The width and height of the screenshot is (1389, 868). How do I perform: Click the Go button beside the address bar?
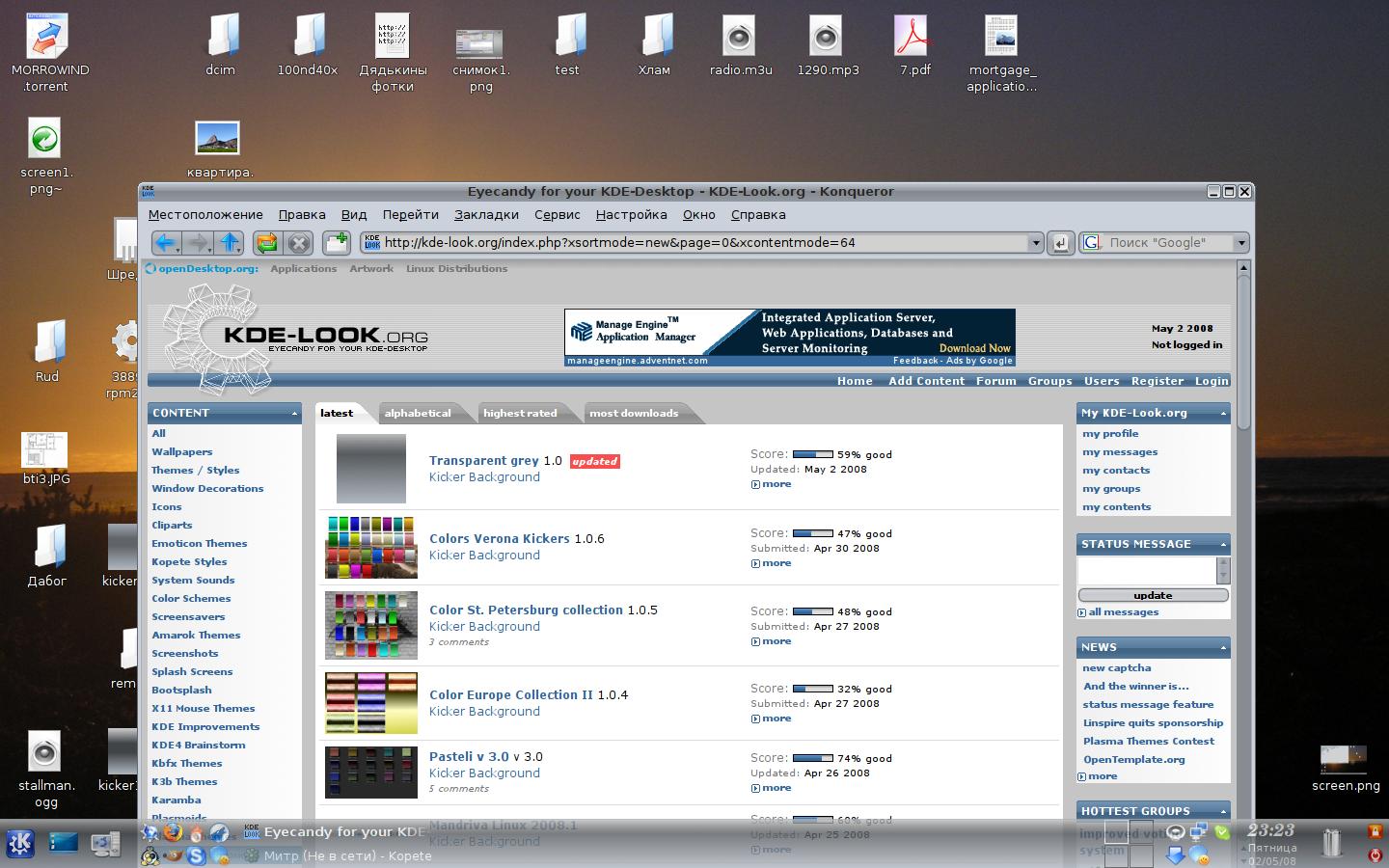pyautogui.click(x=1060, y=243)
